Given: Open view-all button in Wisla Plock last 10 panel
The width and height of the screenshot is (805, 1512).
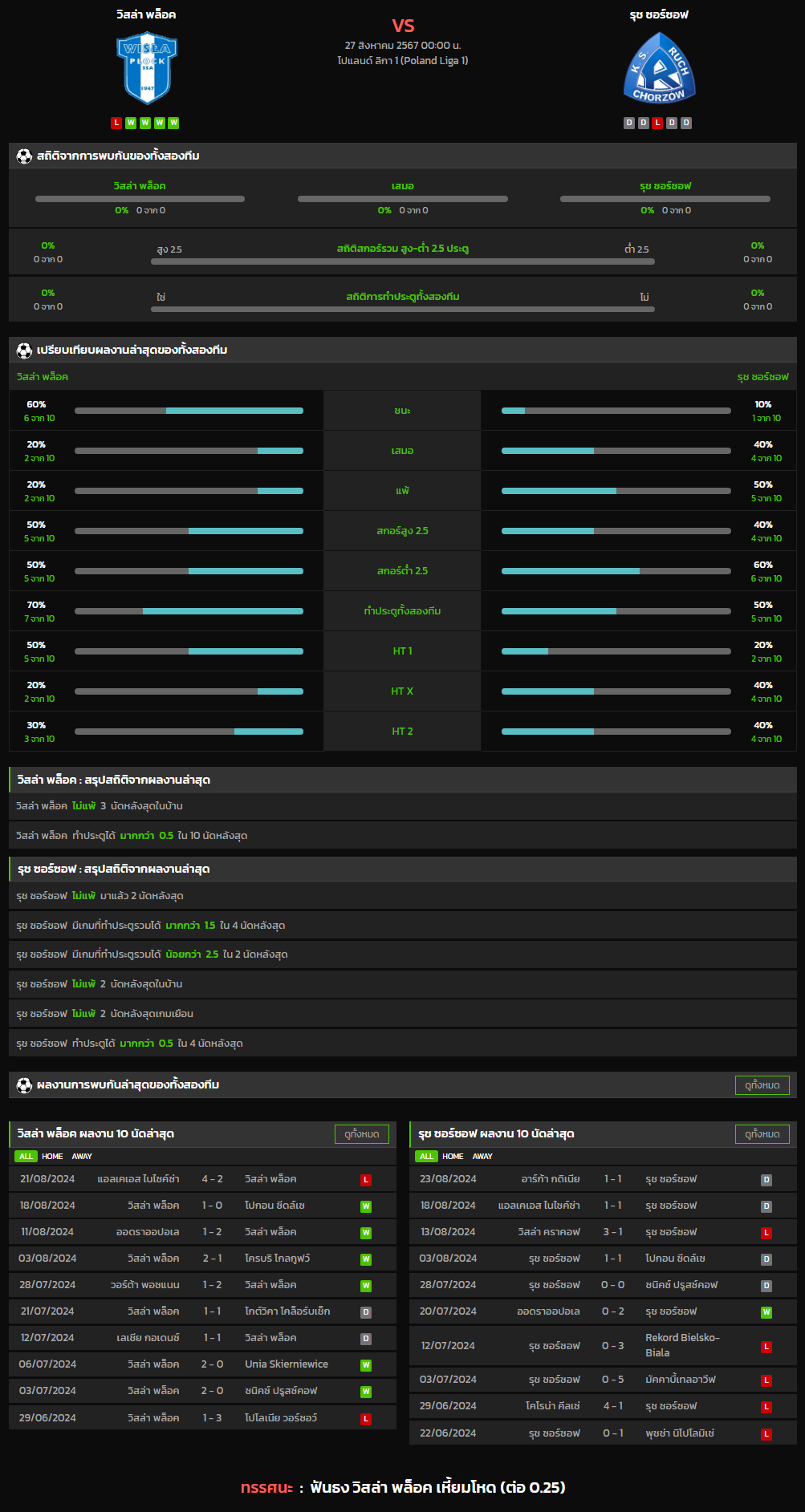Looking at the screenshot, I should point(362,1134).
